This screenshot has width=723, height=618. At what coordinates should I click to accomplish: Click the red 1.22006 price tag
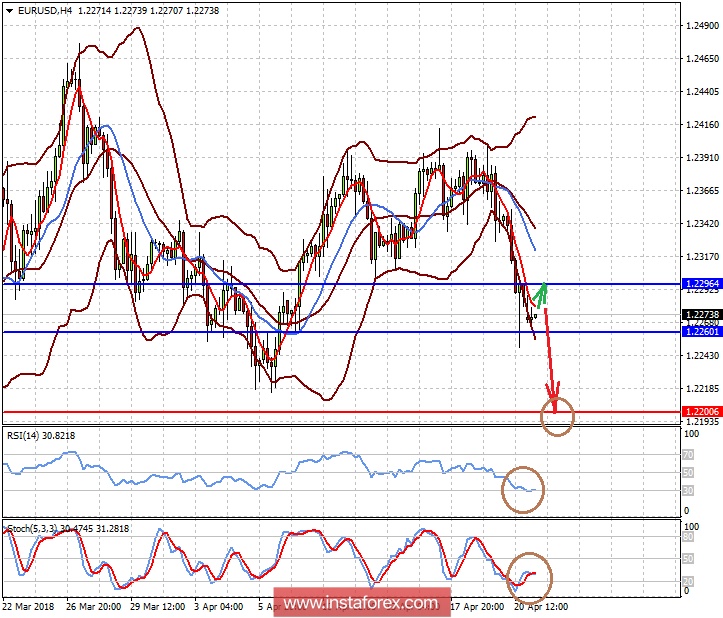pyautogui.click(x=702, y=411)
